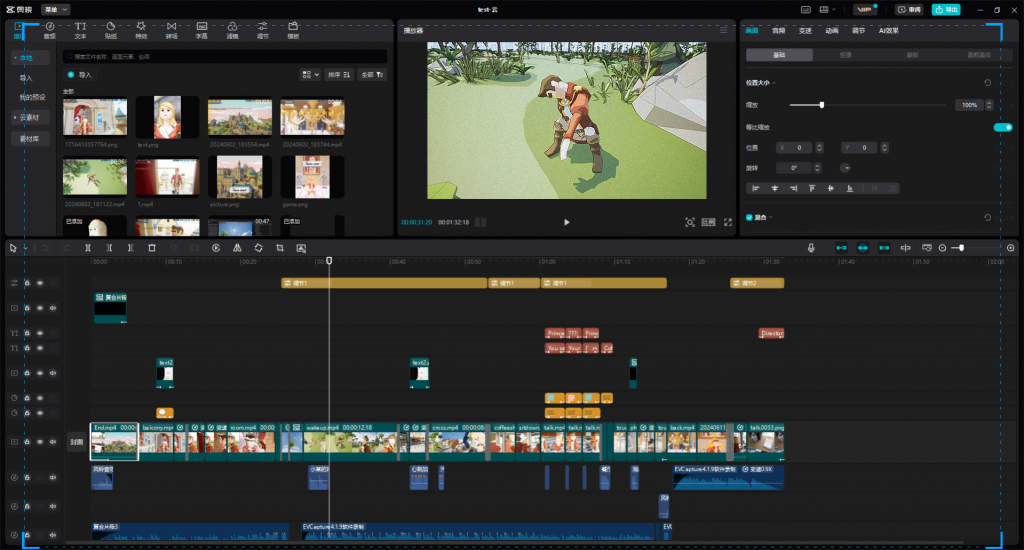Click the timeline zoom-in magnifier icon

click(1010, 248)
